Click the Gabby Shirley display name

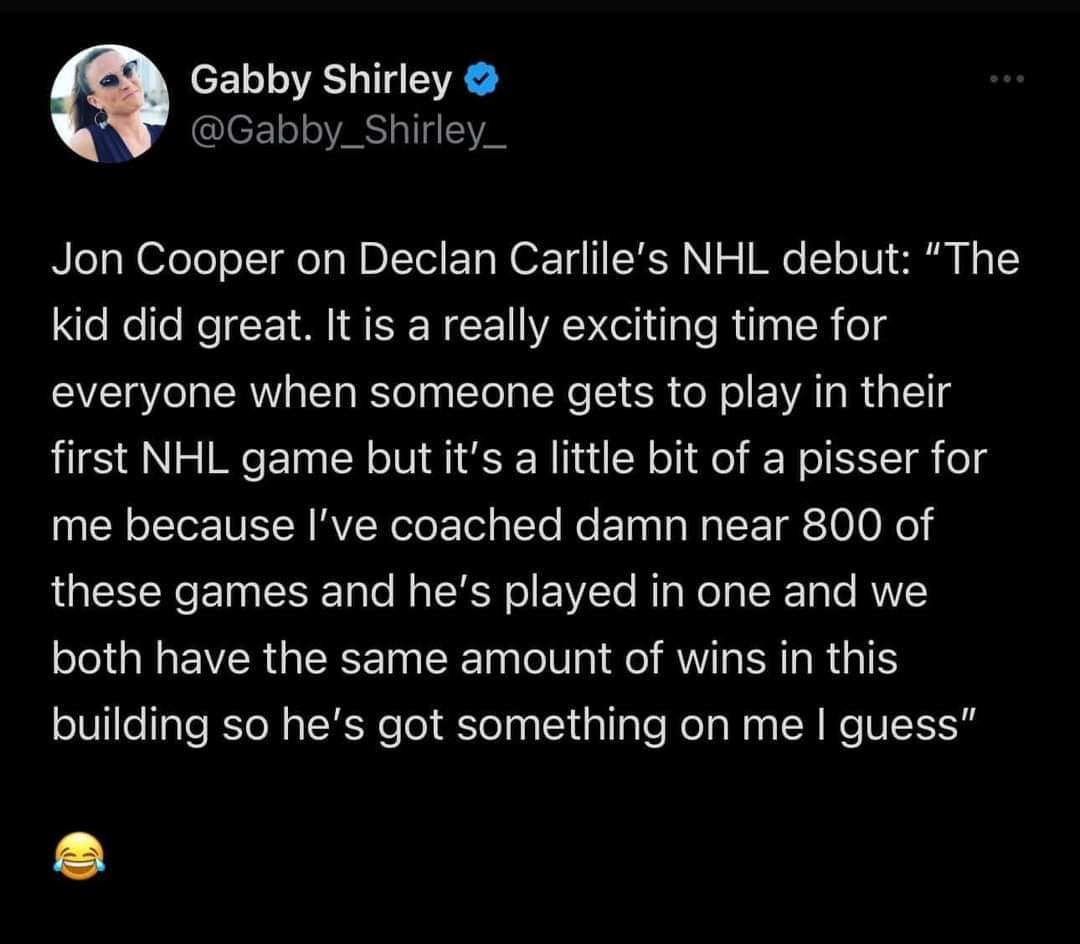point(321,82)
